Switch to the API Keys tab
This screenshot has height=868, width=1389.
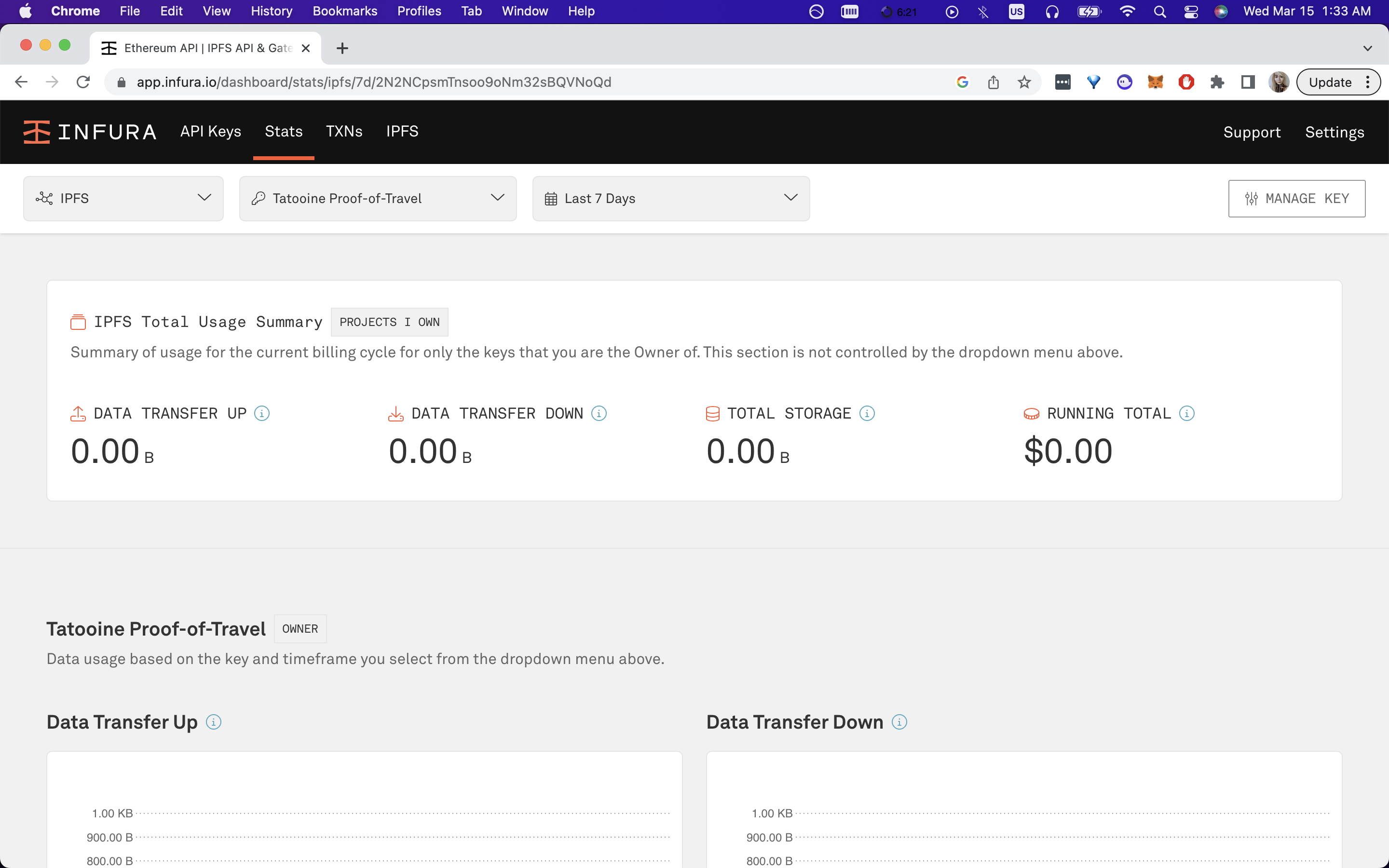pos(211,132)
